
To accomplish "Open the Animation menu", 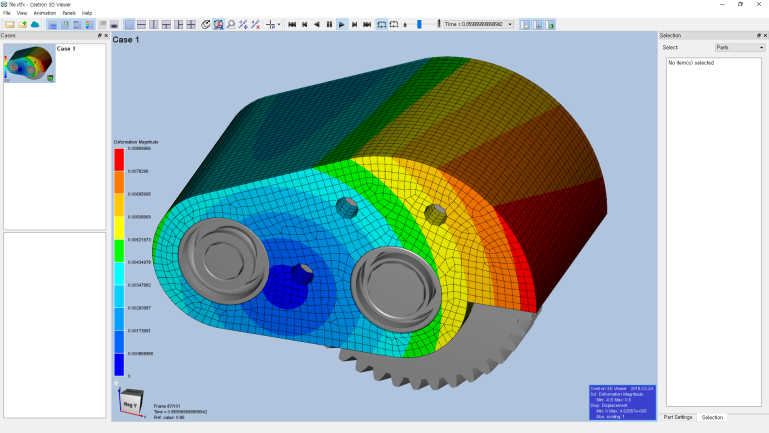I will click(44, 13).
